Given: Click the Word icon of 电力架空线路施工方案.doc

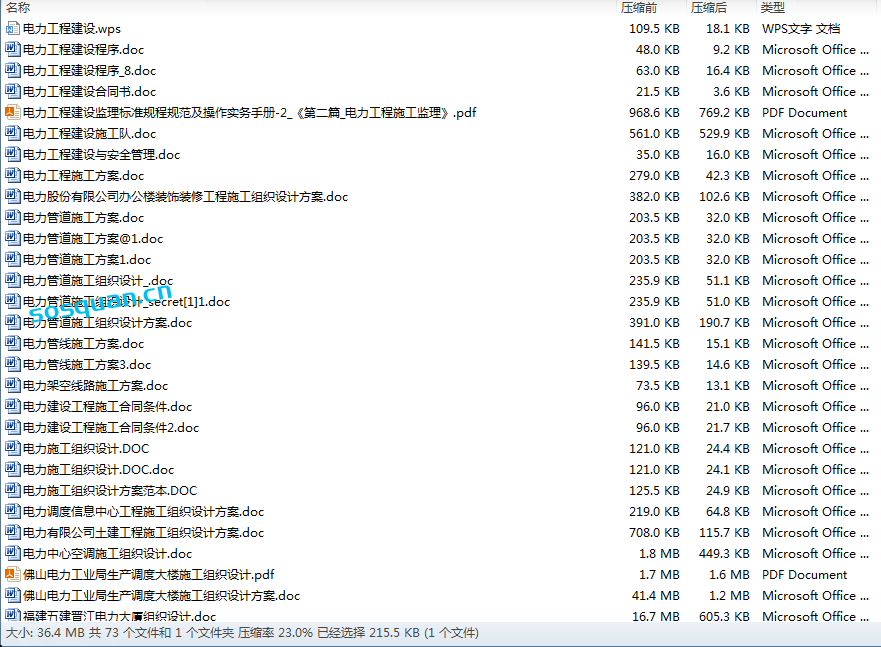Looking at the screenshot, I should 13,386.
